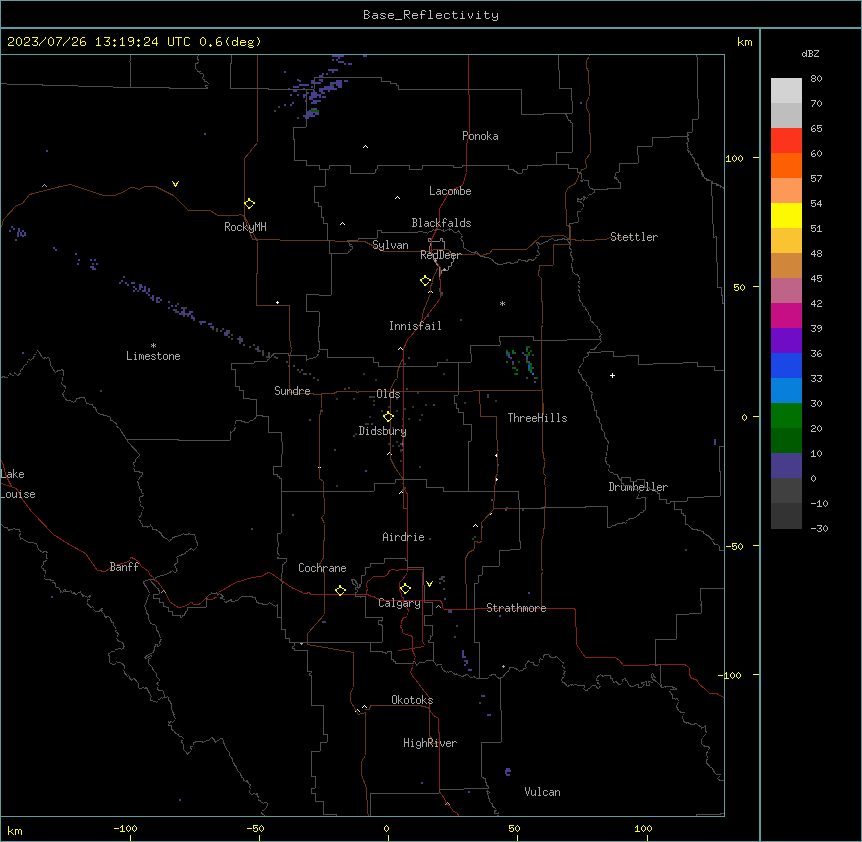Click the yellow V marker east of Calgary

[x=429, y=584]
